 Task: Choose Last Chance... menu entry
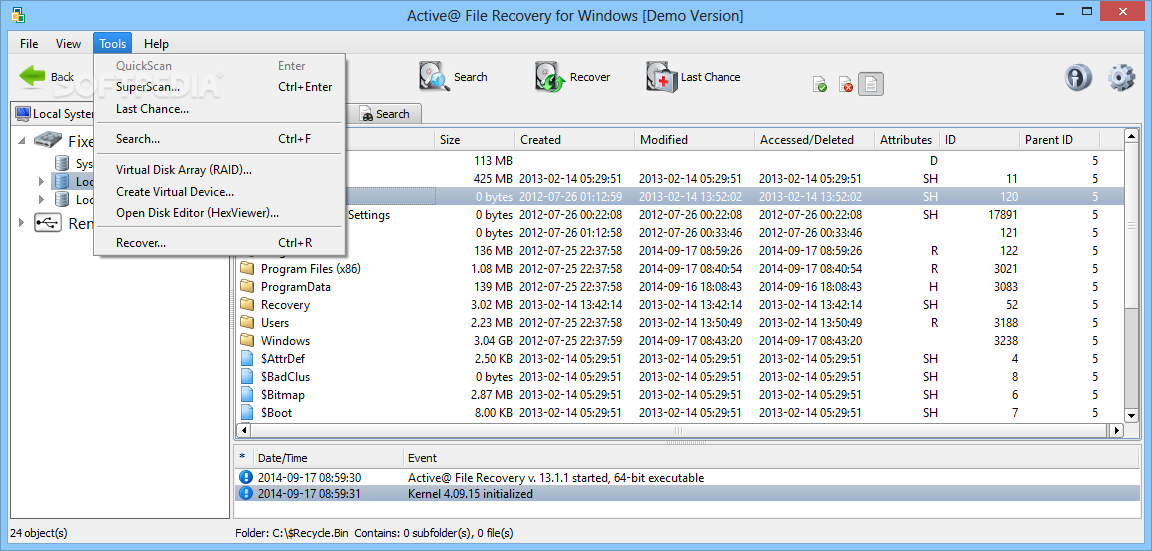(x=219, y=109)
